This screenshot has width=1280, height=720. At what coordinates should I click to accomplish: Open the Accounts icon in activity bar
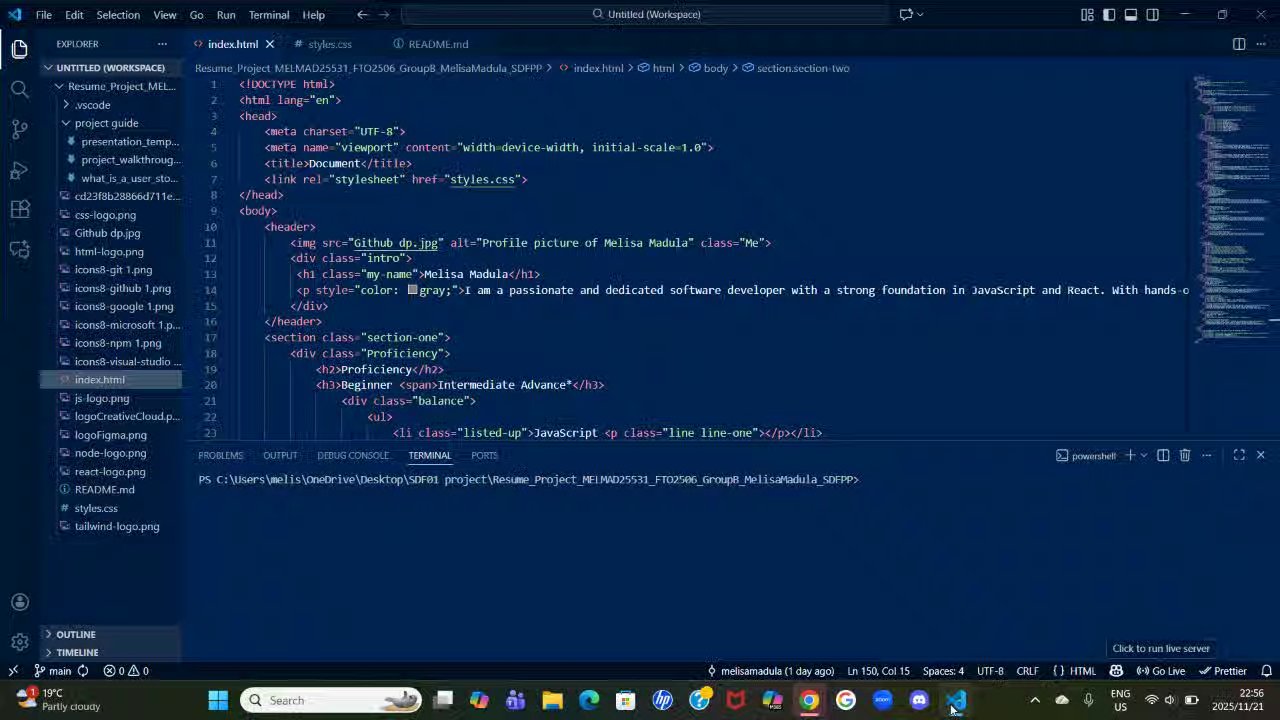[x=19, y=602]
